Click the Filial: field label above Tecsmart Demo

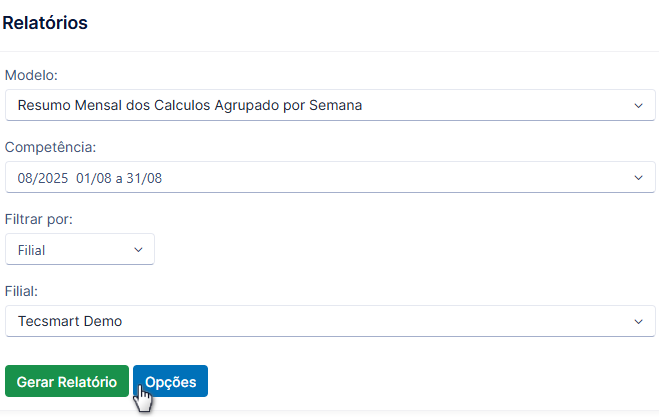(x=21, y=291)
